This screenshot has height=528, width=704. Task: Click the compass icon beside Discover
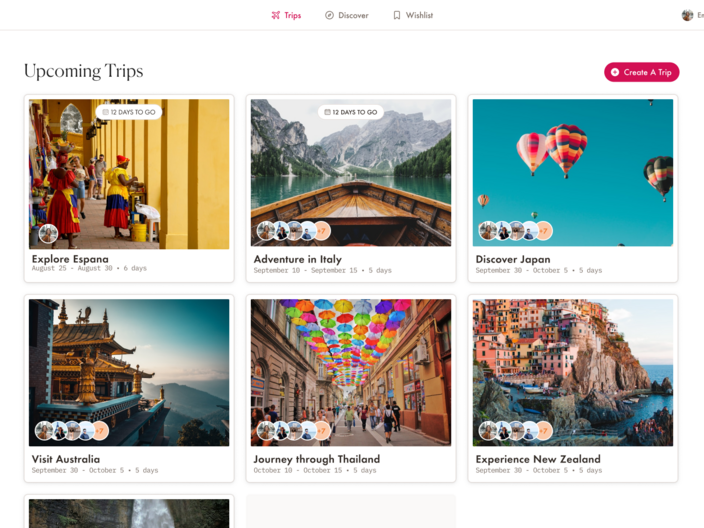tap(329, 15)
